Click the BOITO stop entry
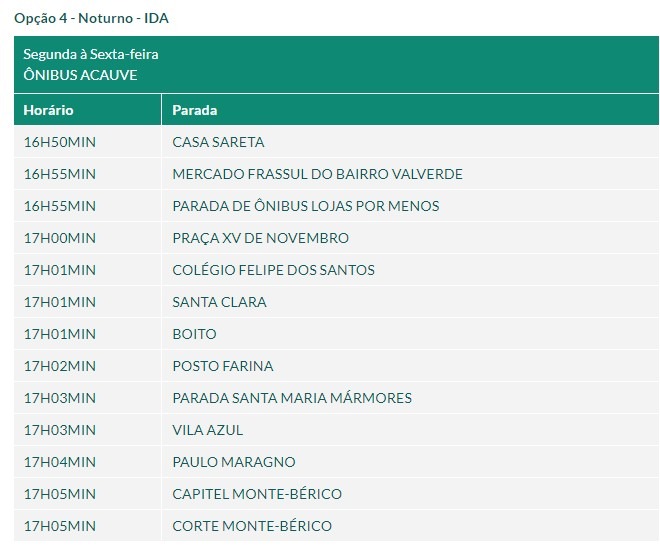 click(194, 334)
